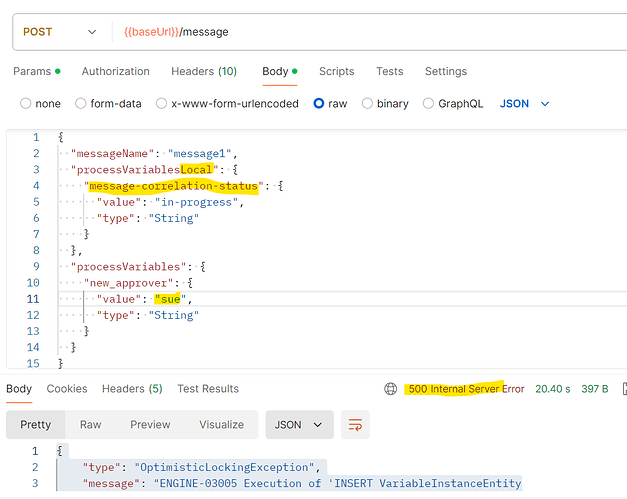Viewport: 627px width, 499px height.
Task: Select the Raw response view
Action: [x=90, y=424]
